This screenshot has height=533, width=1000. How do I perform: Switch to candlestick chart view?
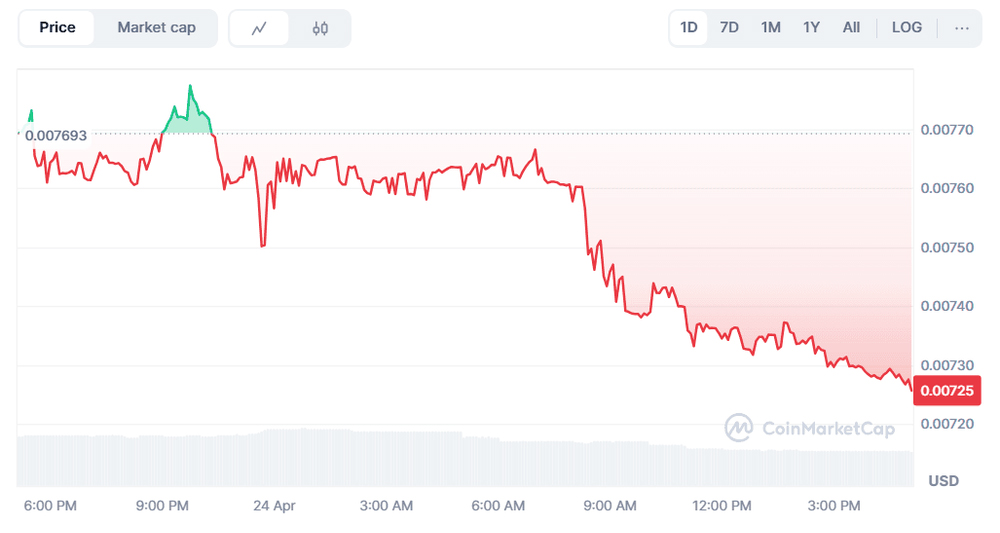tap(320, 28)
